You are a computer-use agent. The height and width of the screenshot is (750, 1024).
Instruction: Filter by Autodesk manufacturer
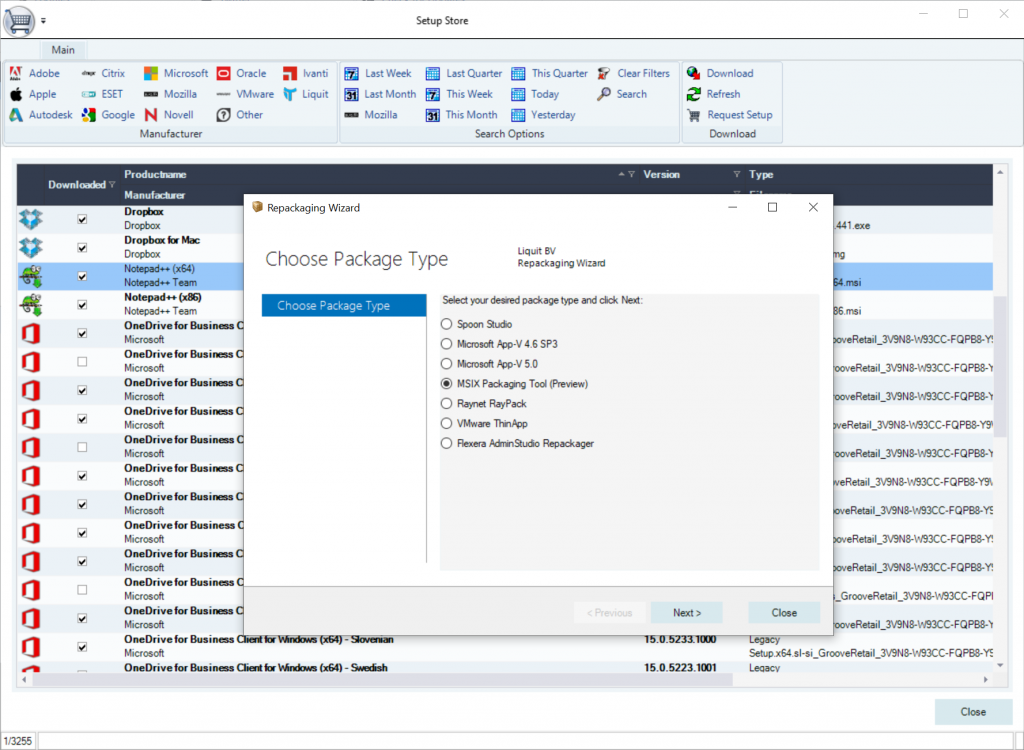point(40,115)
